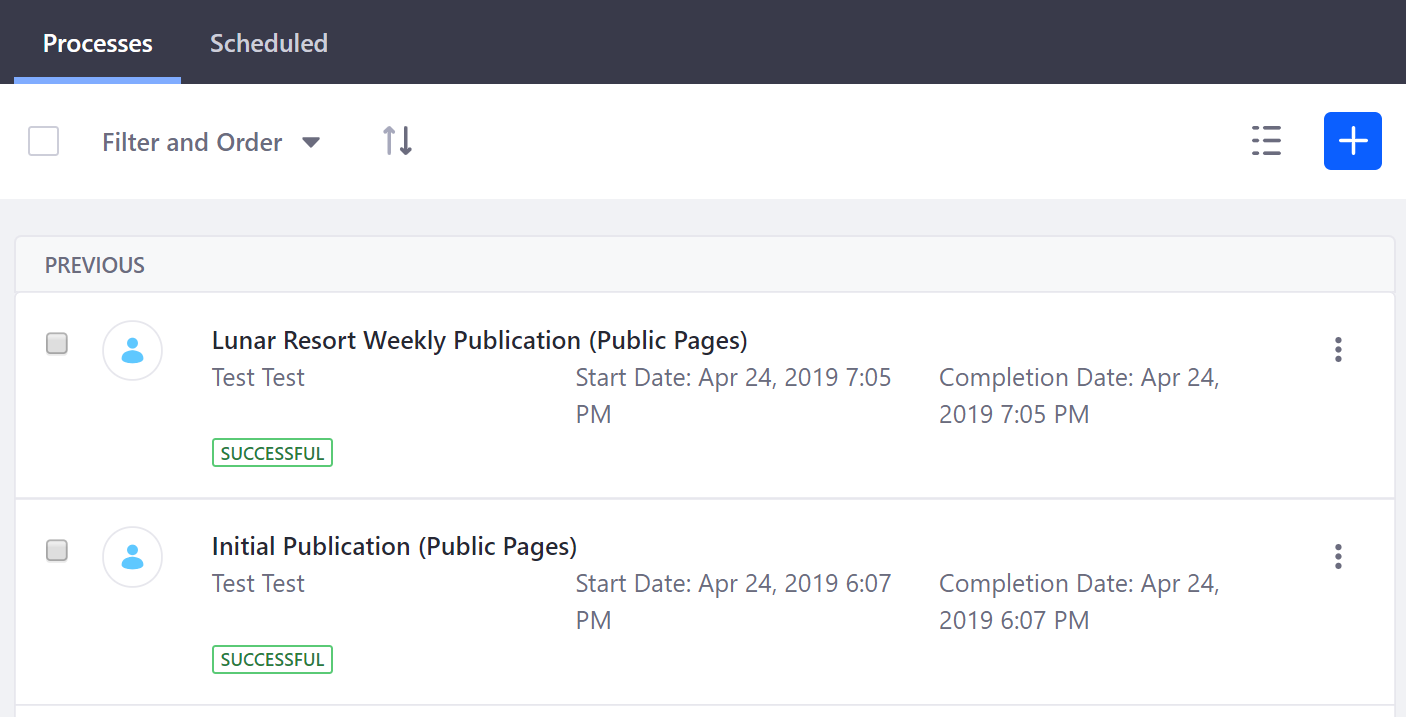This screenshot has width=1406, height=717.
Task: Open the Filter and Order dropdown
Action: (211, 142)
